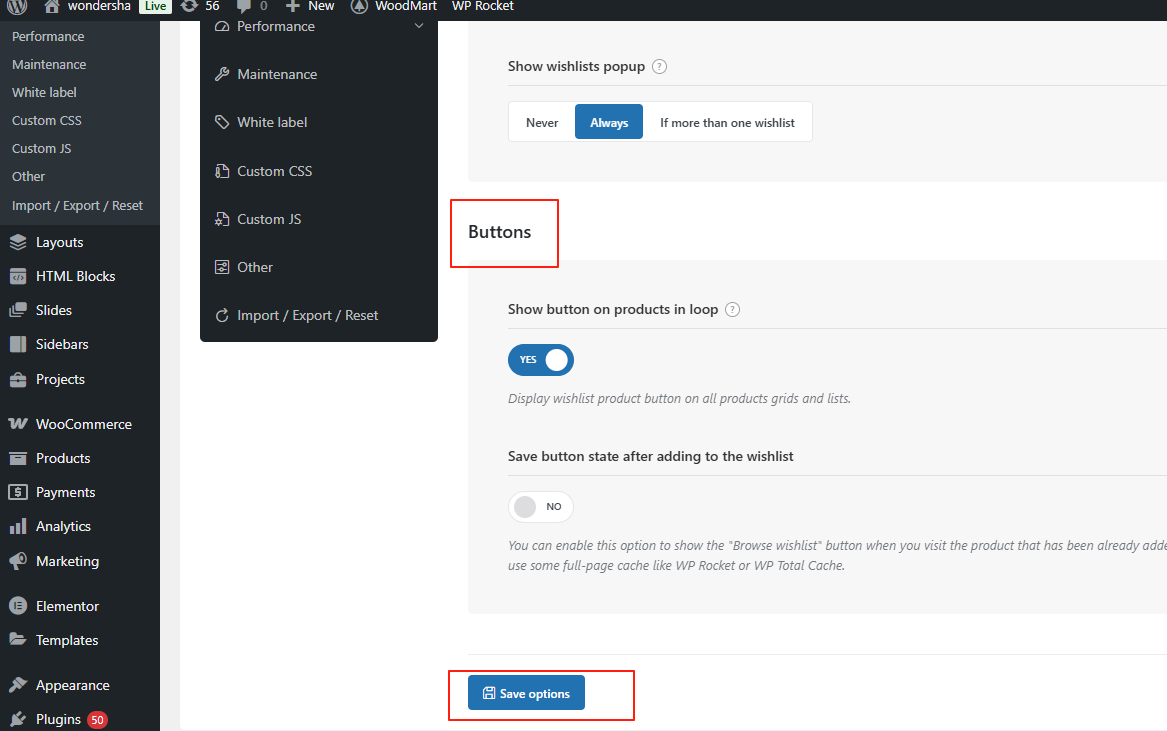Image resolution: width=1167 pixels, height=731 pixels.
Task: Open the New content dropdown in admin bar
Action: 310,6
